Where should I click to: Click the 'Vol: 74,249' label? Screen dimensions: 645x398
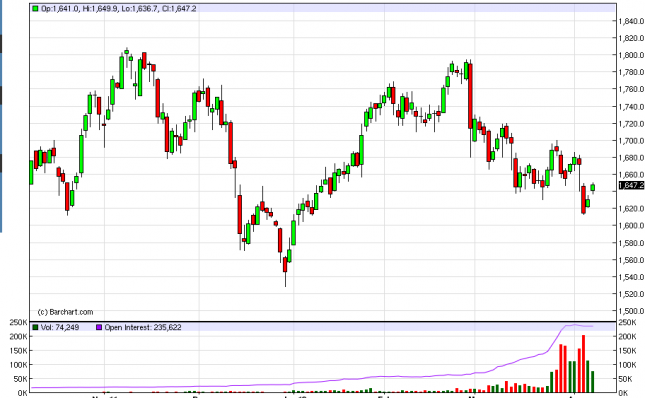[x=60, y=327]
